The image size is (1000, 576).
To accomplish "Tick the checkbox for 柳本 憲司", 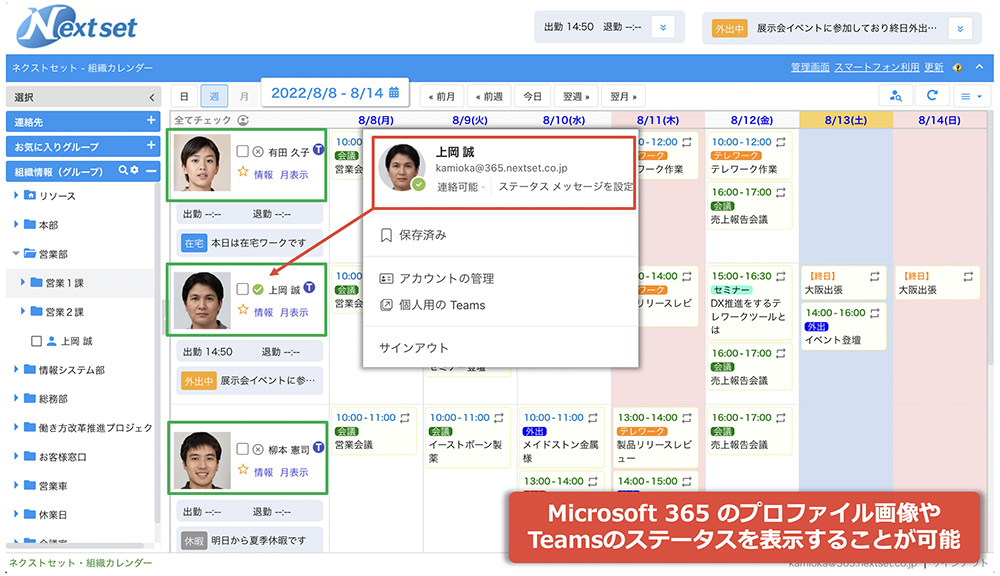I will point(242,449).
